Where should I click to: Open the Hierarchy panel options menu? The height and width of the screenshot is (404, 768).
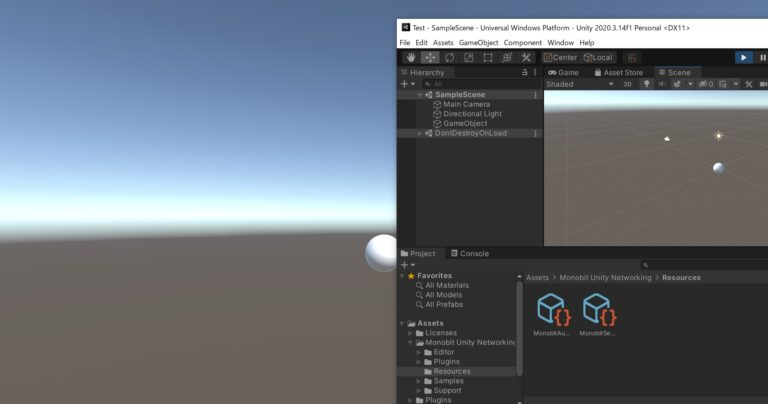point(535,72)
